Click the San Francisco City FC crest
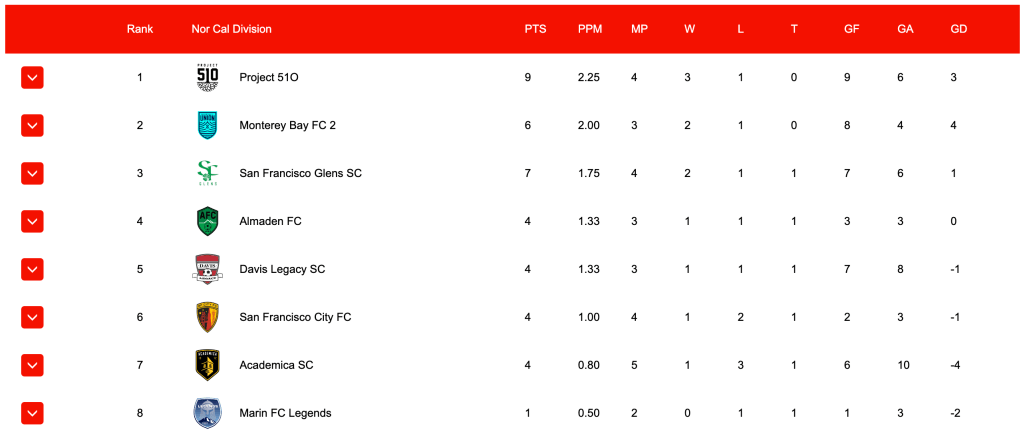The height and width of the screenshot is (430, 1023). pos(207,317)
